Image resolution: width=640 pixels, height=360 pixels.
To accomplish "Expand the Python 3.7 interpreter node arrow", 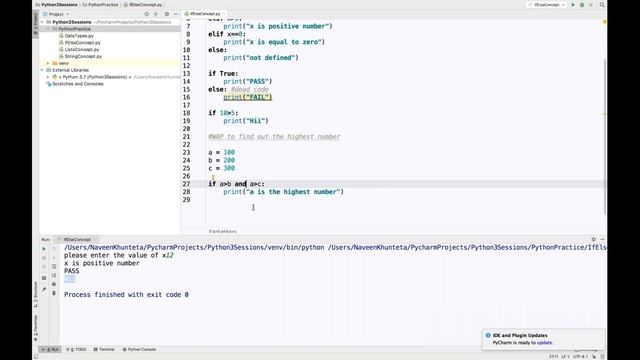I will [48, 77].
